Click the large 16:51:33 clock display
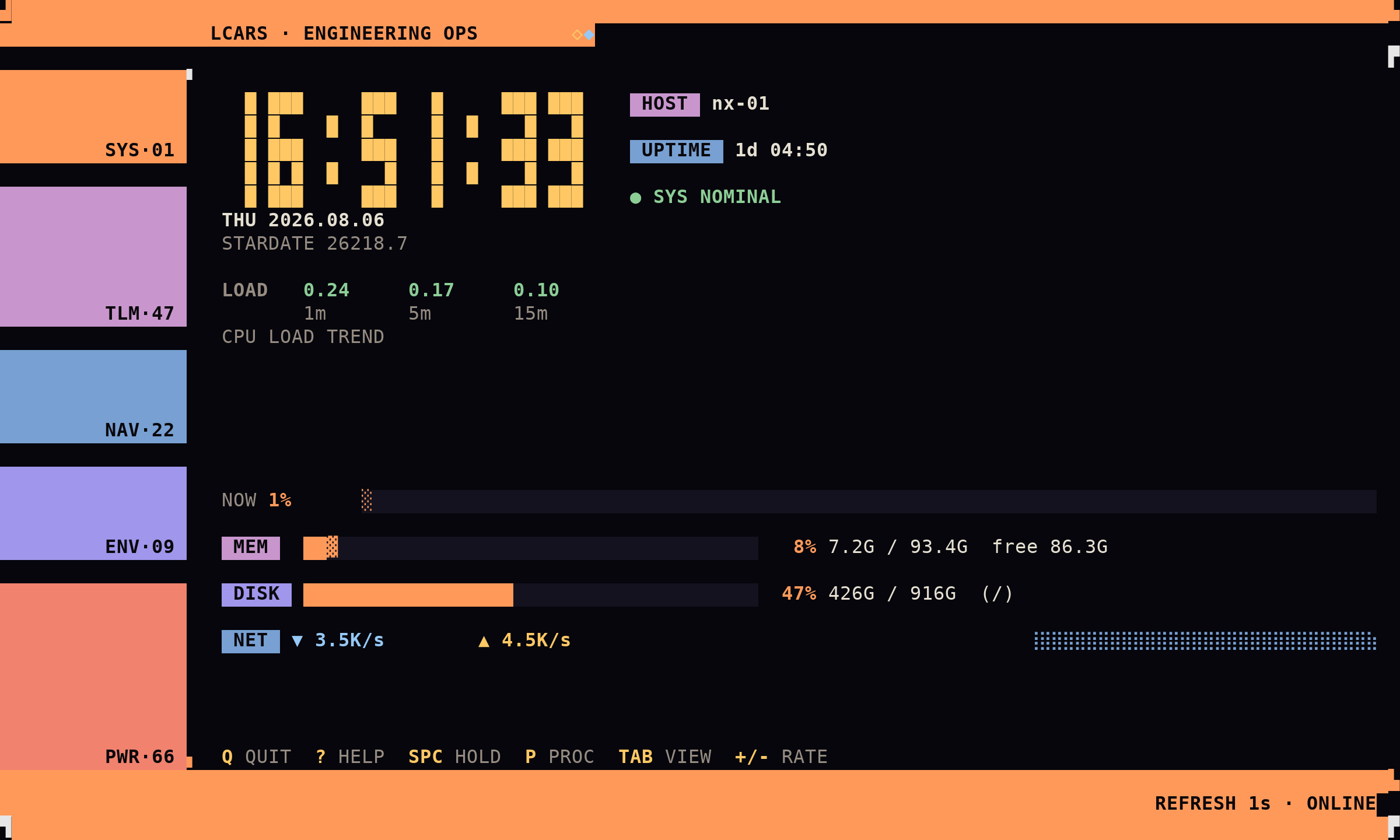The height and width of the screenshot is (840, 1400). coord(414,150)
